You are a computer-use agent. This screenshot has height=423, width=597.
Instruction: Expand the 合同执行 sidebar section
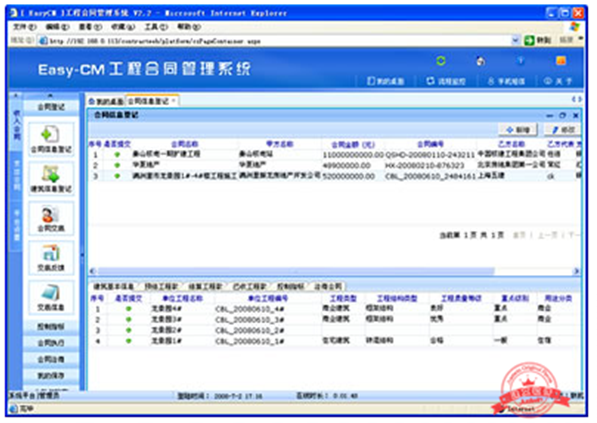[x=51, y=343]
